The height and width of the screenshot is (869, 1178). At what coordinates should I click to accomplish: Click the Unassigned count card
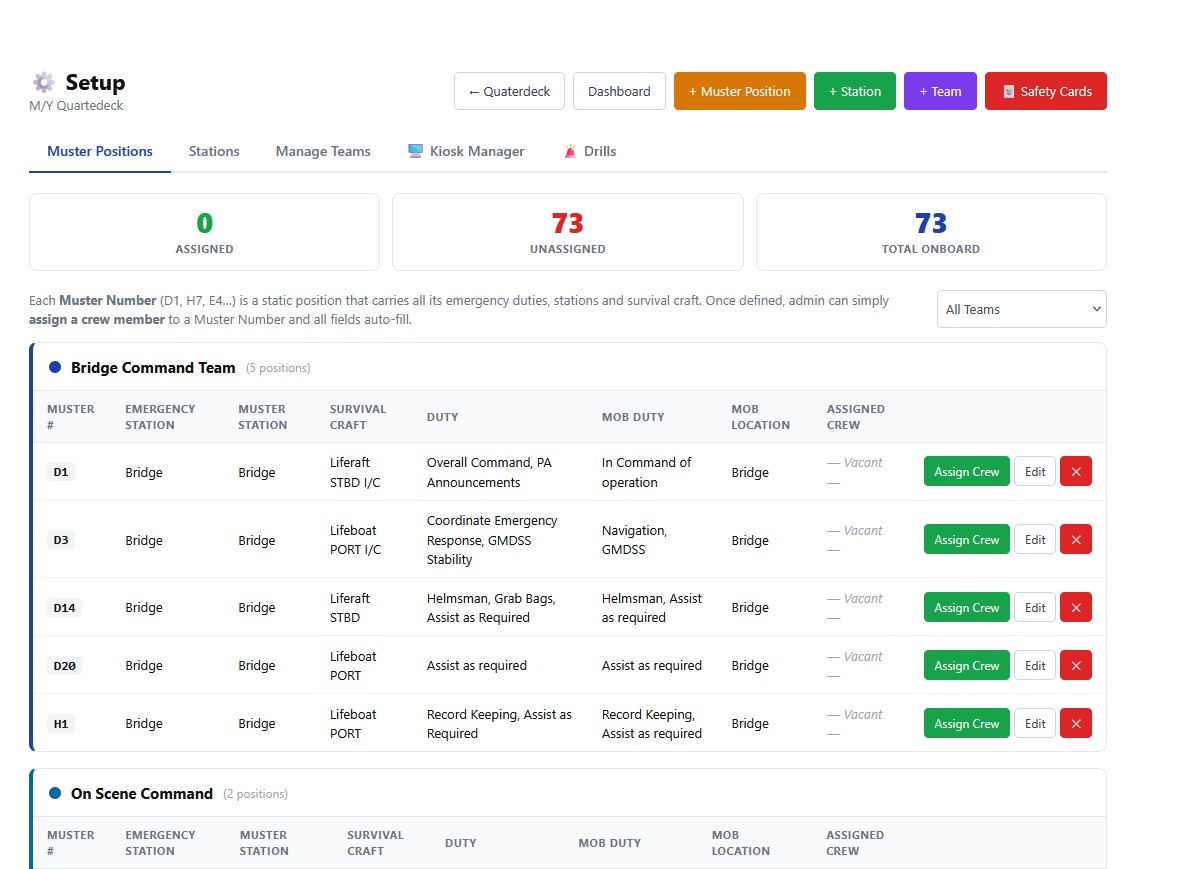point(567,232)
